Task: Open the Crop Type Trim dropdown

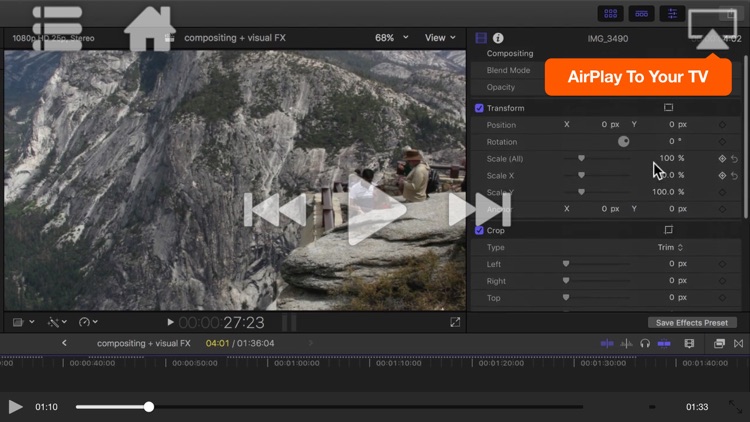Action: tap(670, 247)
